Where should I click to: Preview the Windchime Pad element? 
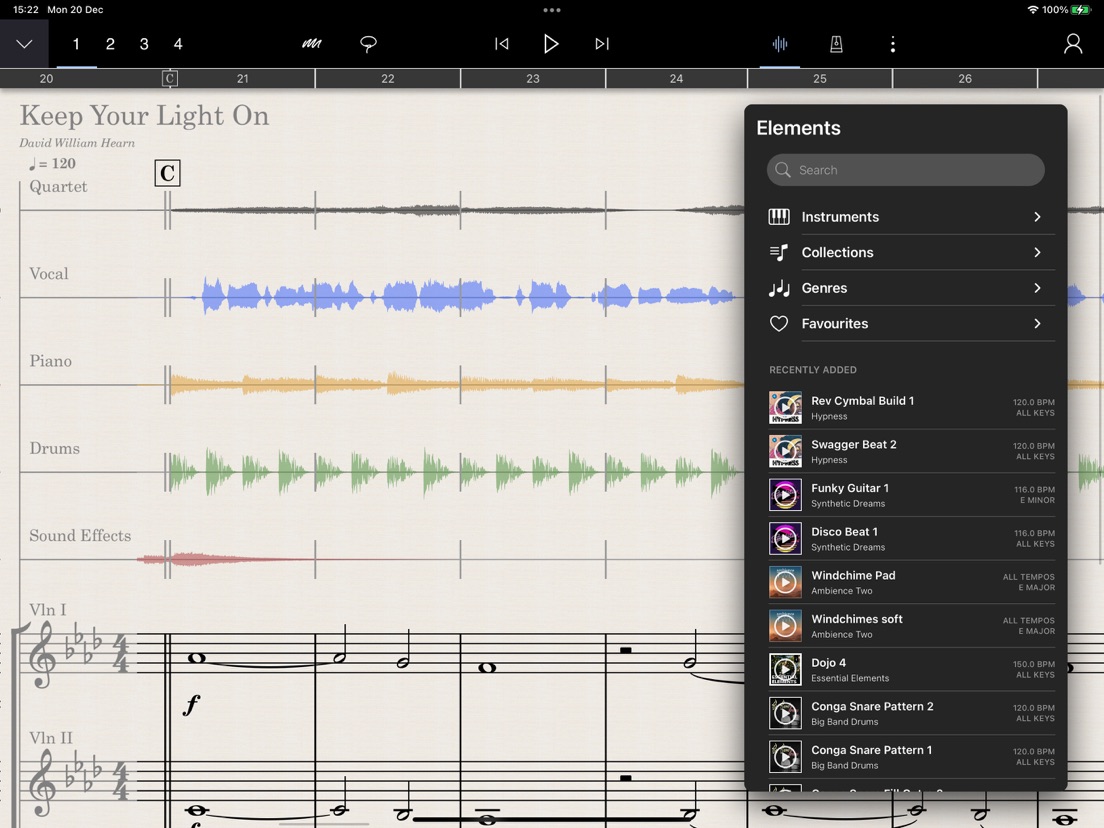785,581
